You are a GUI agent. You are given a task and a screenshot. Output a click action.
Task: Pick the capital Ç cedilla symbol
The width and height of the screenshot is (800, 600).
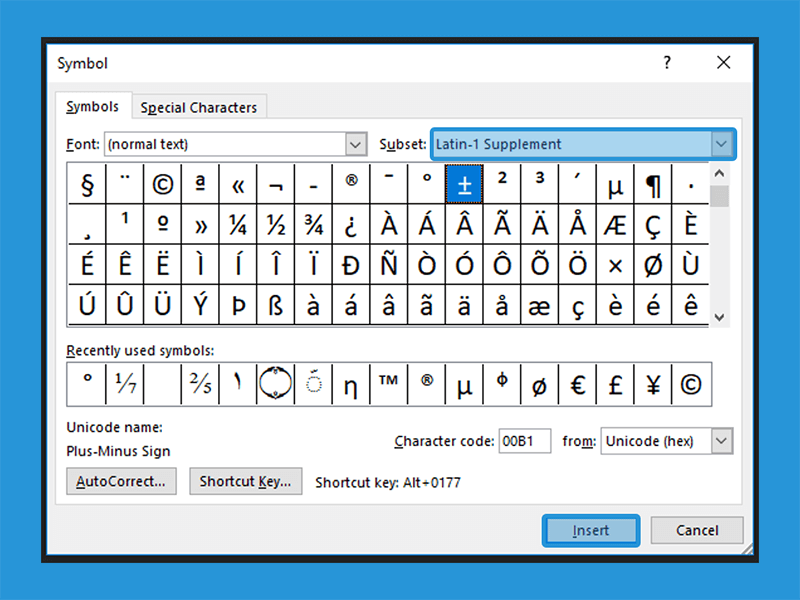(653, 224)
